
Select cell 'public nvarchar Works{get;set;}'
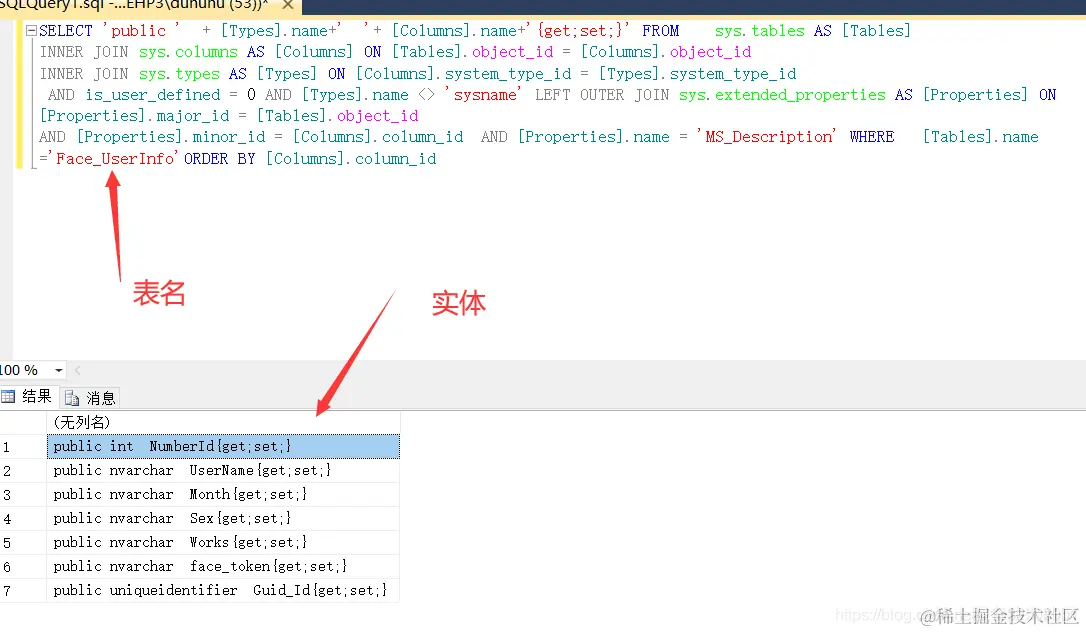223,542
